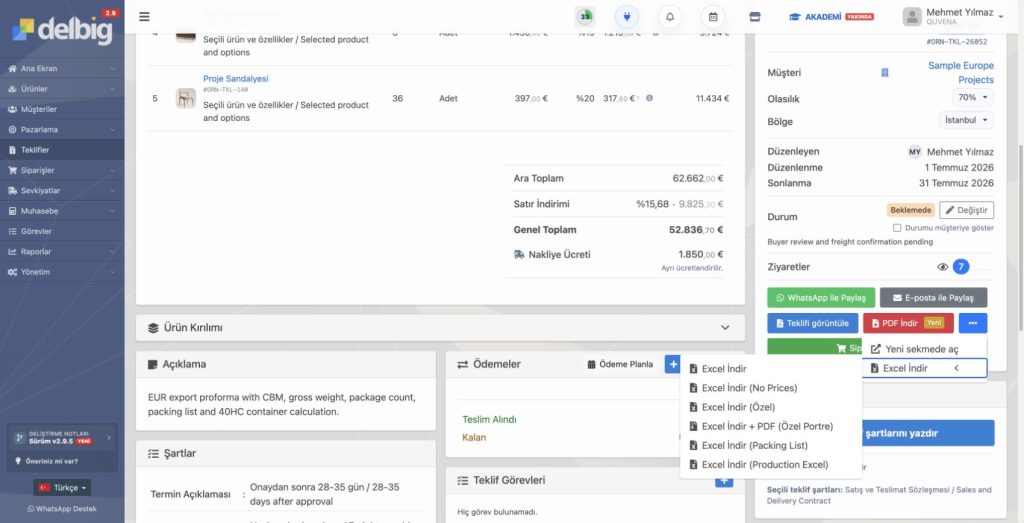The height and width of the screenshot is (523, 1024).
Task: Share via WhatsApp ile Paylaş
Action: pos(820,298)
